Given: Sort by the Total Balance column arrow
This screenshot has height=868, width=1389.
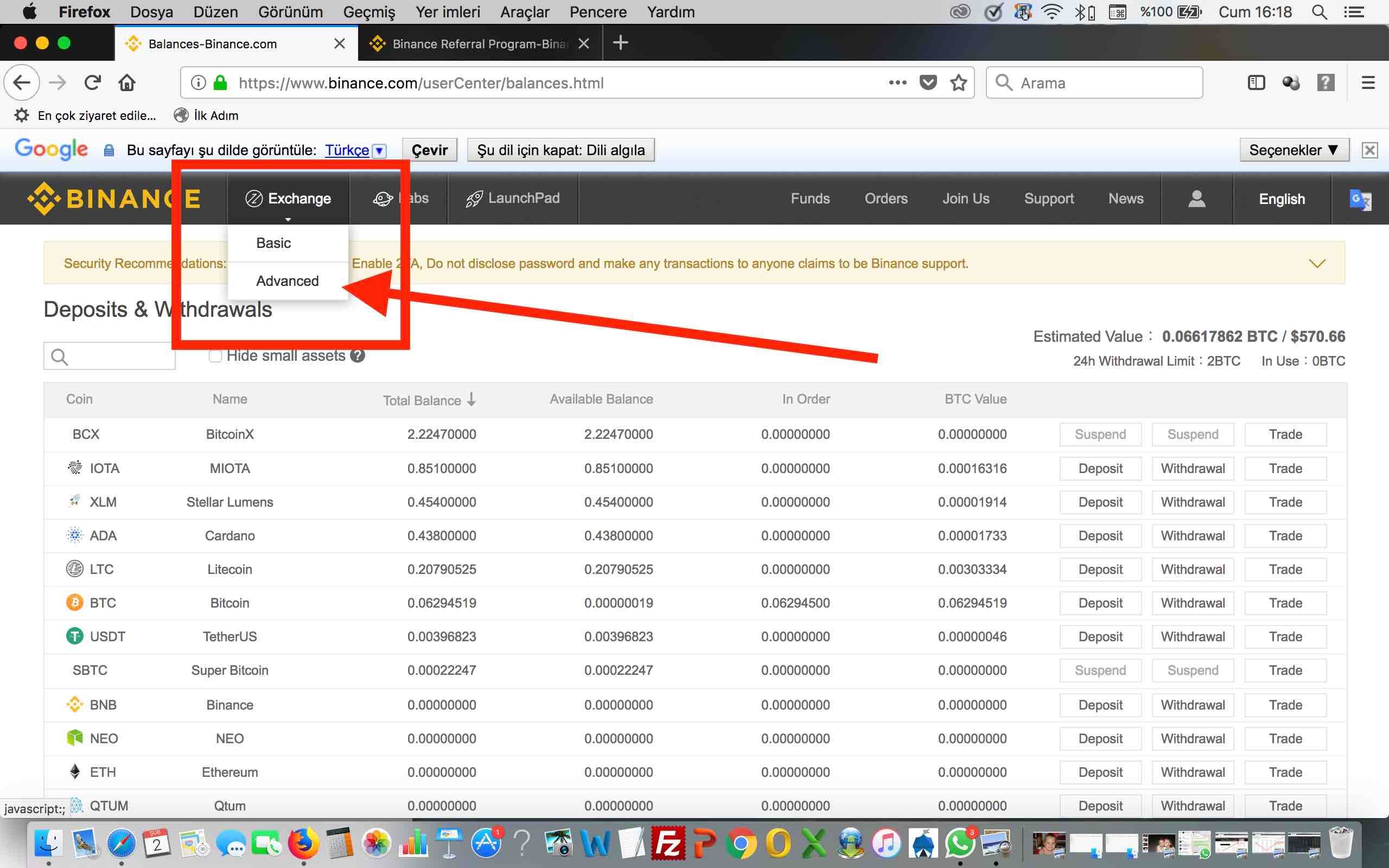Looking at the screenshot, I should click(x=471, y=400).
